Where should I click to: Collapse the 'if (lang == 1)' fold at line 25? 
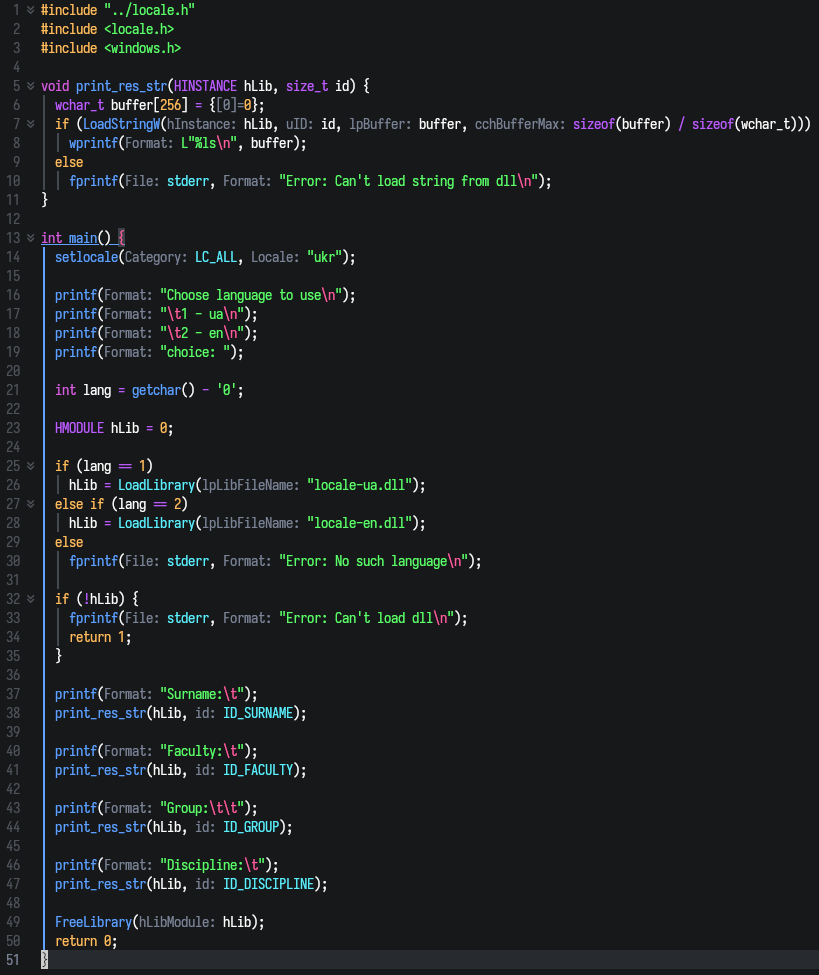pos(30,466)
